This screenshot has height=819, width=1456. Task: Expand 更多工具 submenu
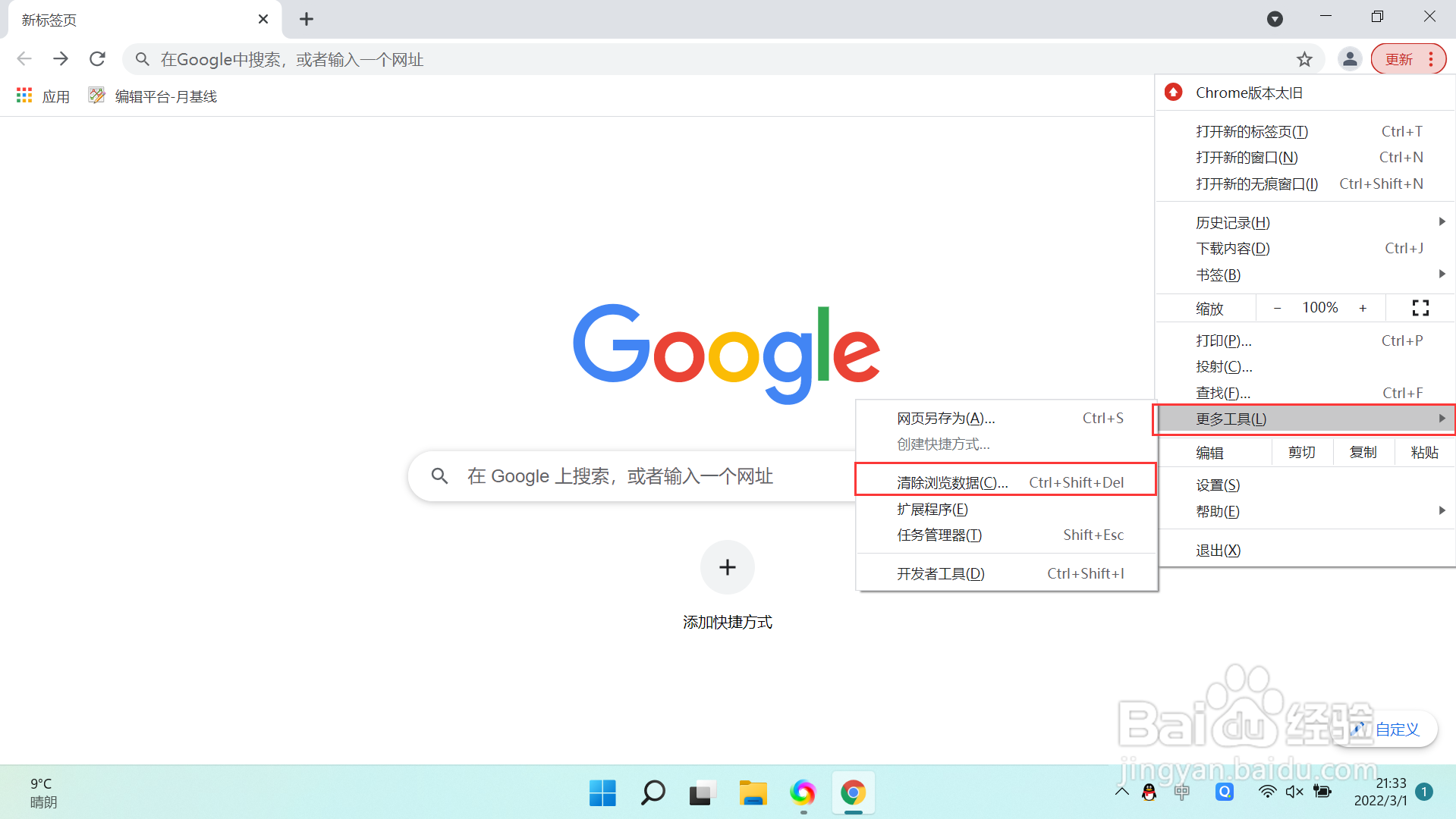click(x=1306, y=419)
